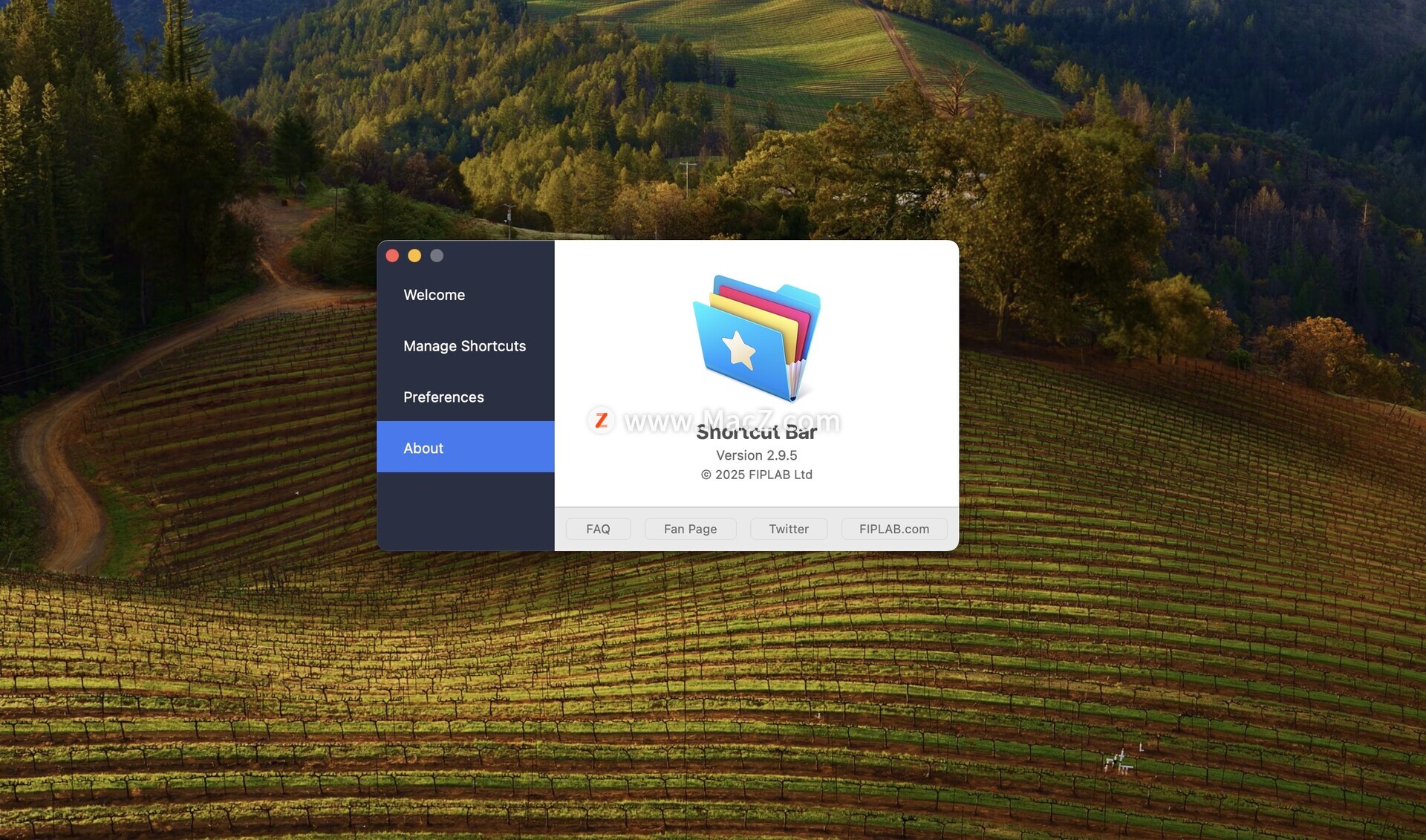Open the Welcome section
Viewport: 1426px width, 840px height.
pyautogui.click(x=465, y=295)
